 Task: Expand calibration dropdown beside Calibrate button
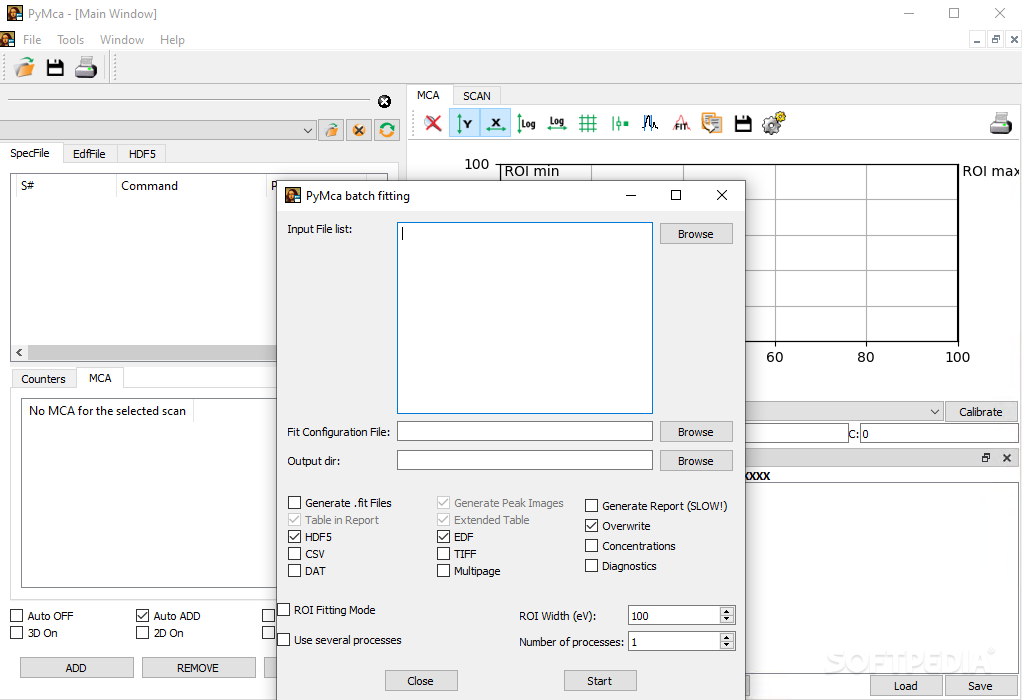coord(935,412)
